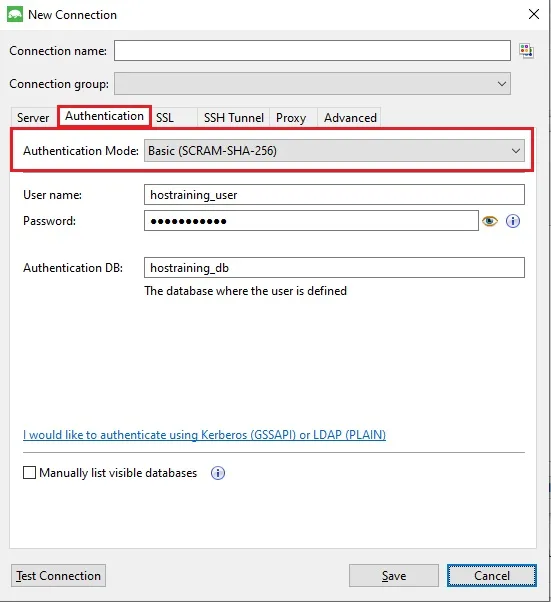Enable Manually list visible databases checkbox
The height and width of the screenshot is (602, 551).
[30, 473]
